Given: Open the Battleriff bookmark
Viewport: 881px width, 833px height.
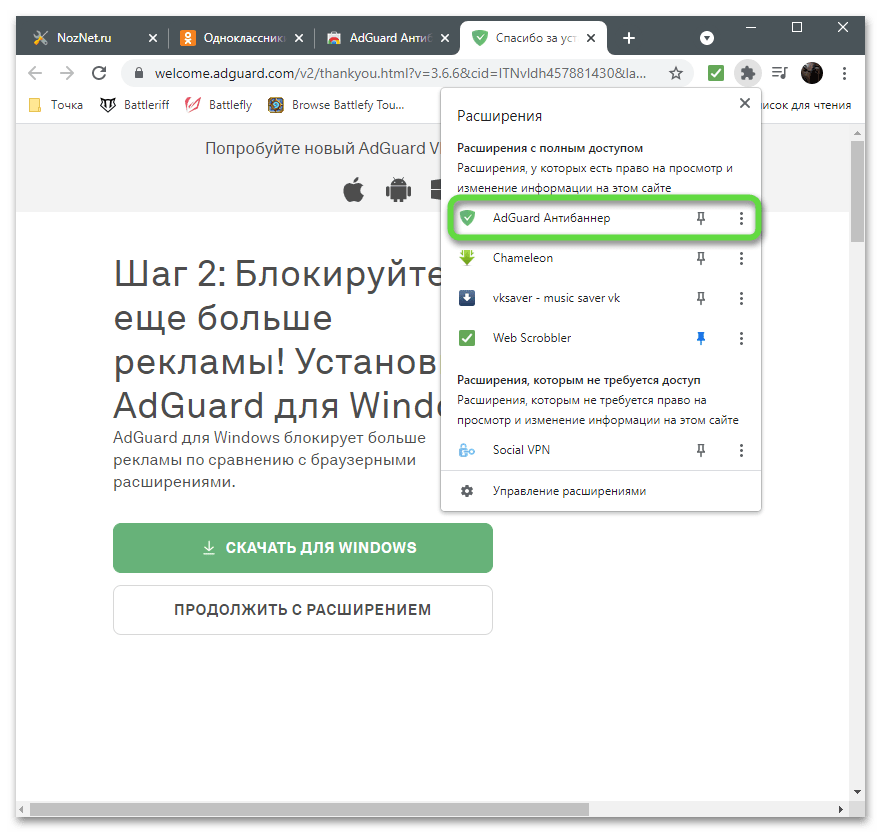Looking at the screenshot, I should (x=135, y=105).
